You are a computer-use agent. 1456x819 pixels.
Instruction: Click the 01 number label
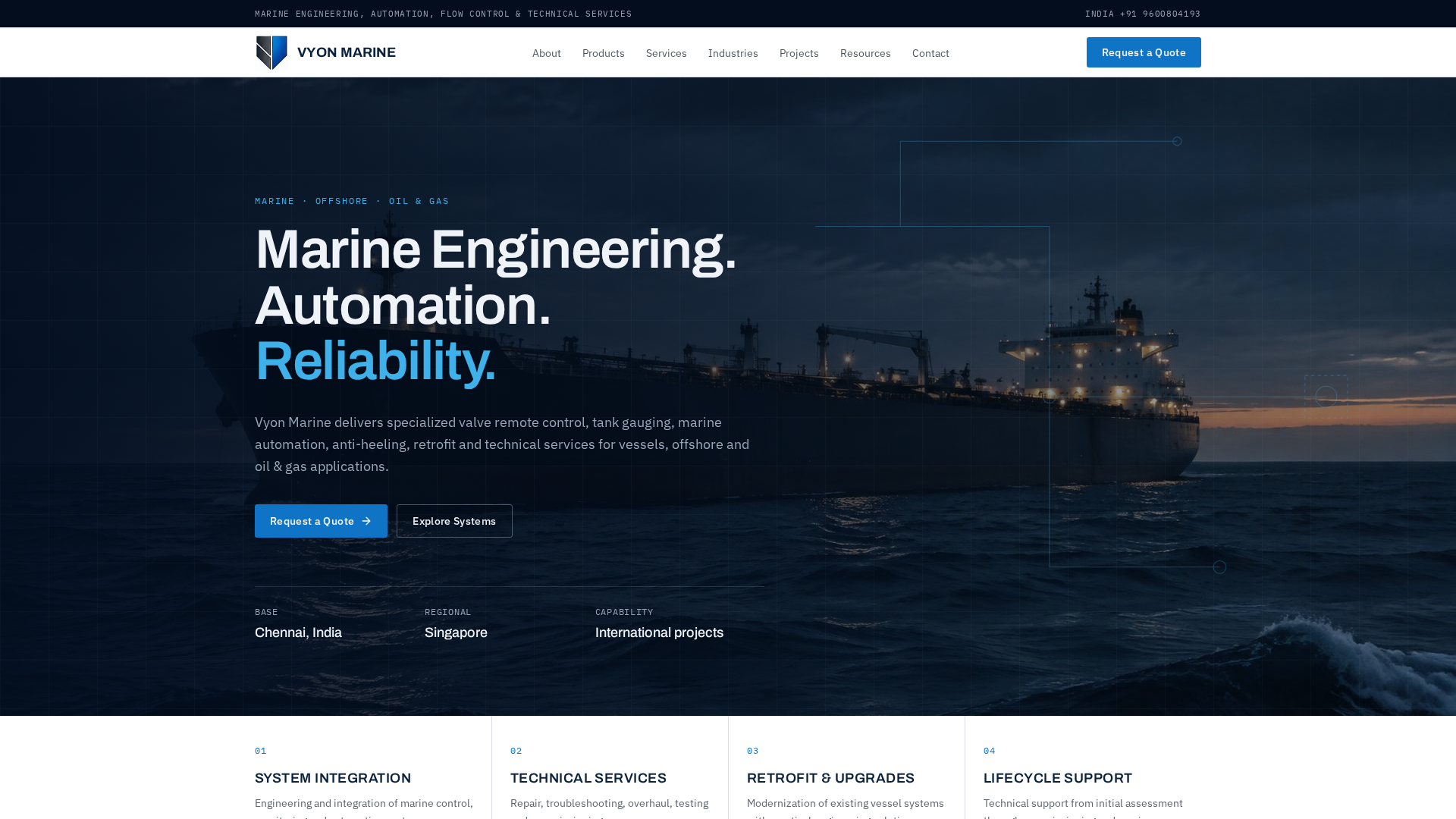(261, 751)
